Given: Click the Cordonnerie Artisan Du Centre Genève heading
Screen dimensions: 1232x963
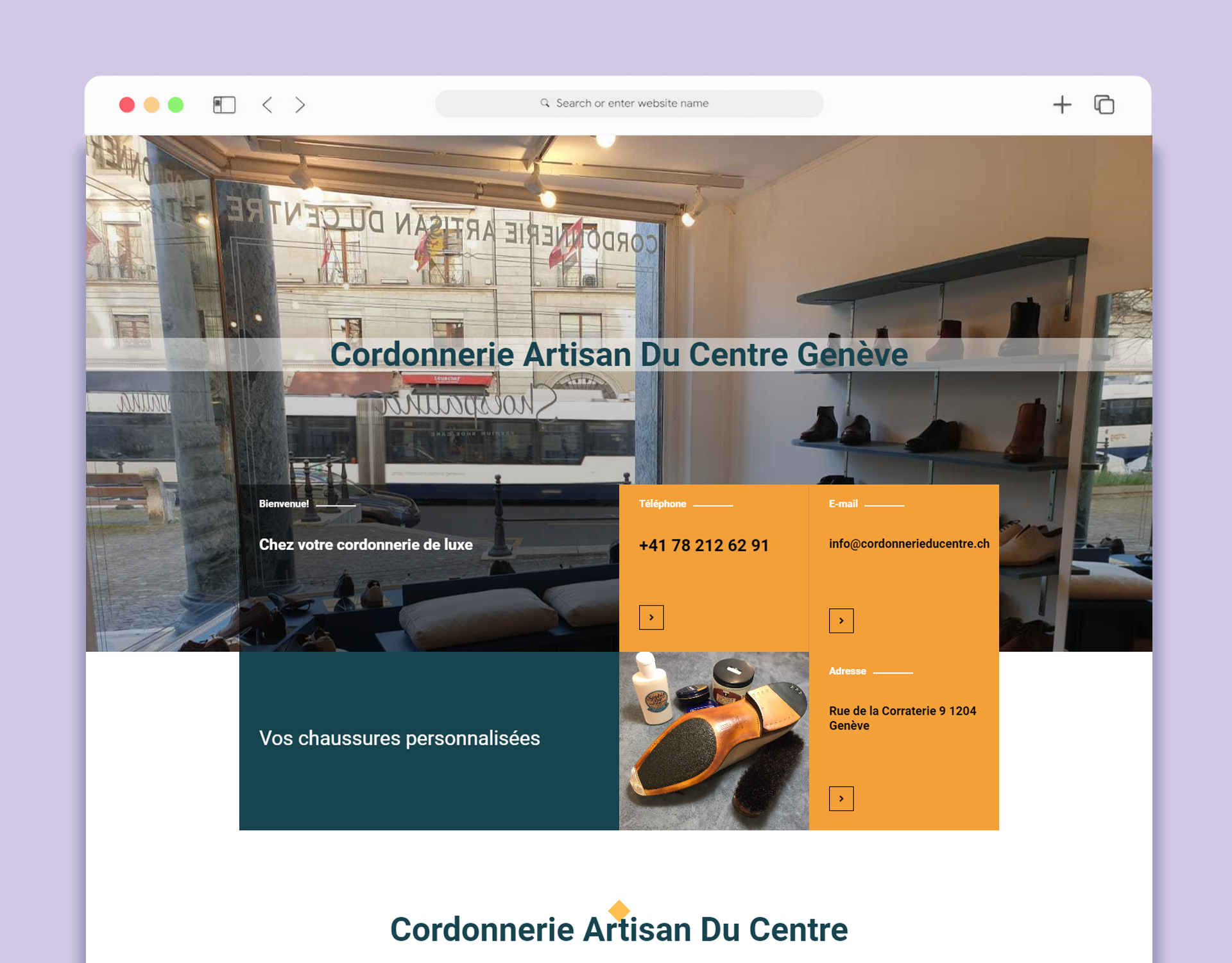Looking at the screenshot, I should (619, 354).
